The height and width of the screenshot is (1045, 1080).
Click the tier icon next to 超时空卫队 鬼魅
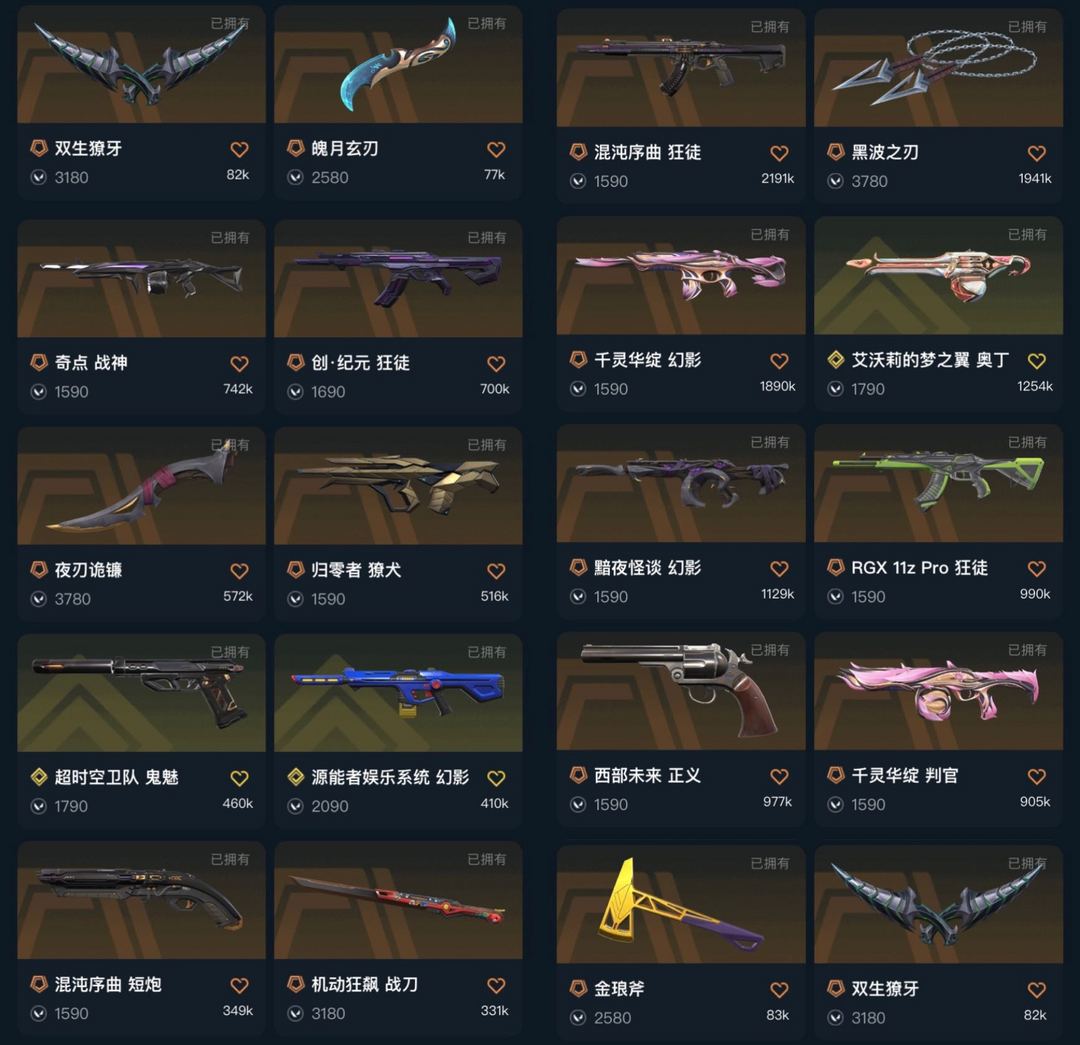(x=39, y=777)
